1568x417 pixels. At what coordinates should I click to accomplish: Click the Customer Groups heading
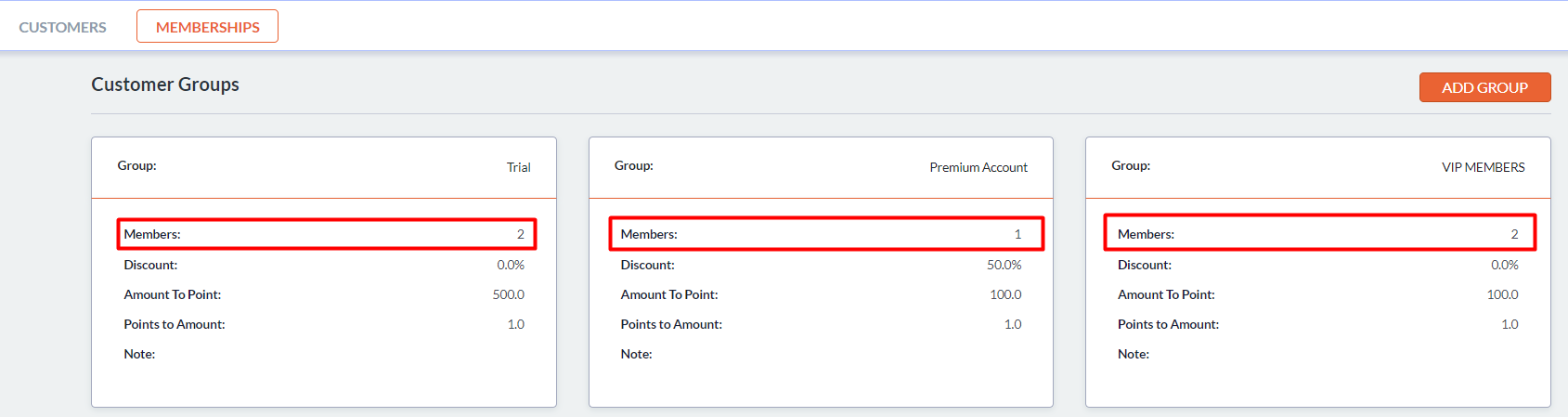point(165,85)
